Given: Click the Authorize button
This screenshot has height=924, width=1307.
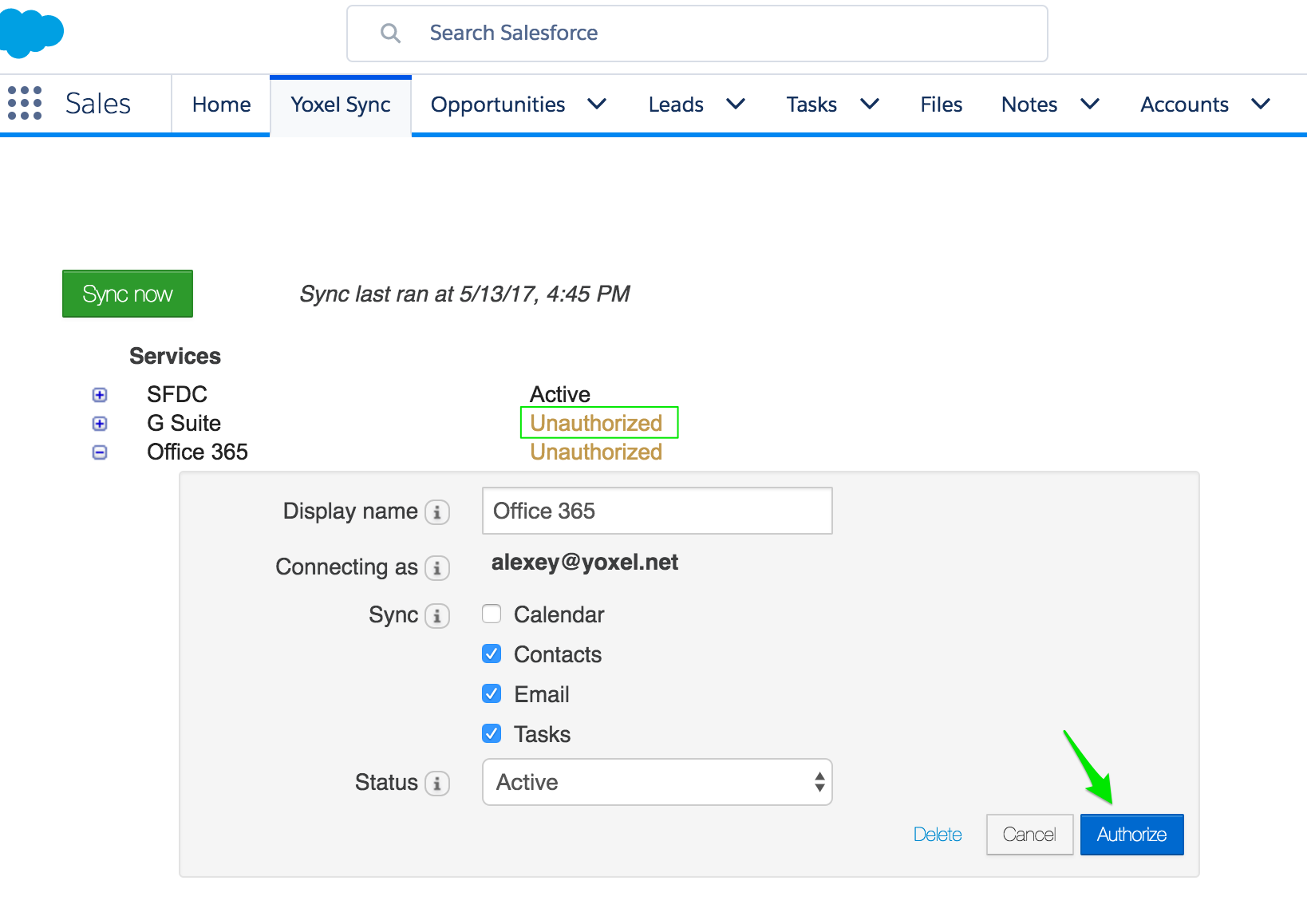Looking at the screenshot, I should click(x=1131, y=835).
